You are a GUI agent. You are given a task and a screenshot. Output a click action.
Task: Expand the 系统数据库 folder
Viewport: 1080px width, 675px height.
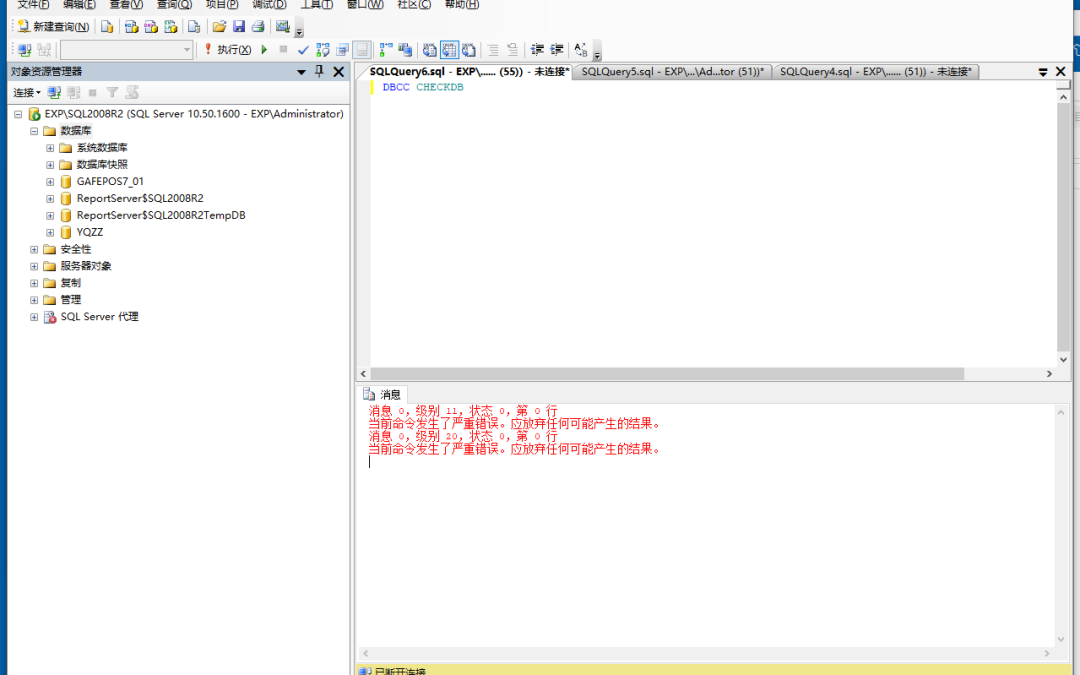pyautogui.click(x=50, y=148)
